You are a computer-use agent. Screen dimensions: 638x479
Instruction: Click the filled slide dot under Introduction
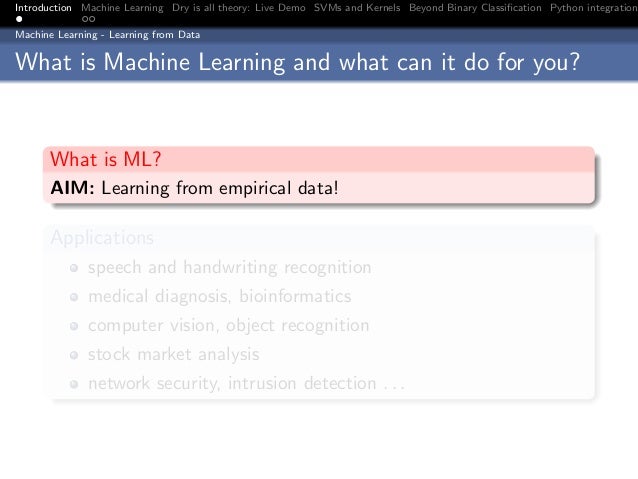click(x=17, y=19)
